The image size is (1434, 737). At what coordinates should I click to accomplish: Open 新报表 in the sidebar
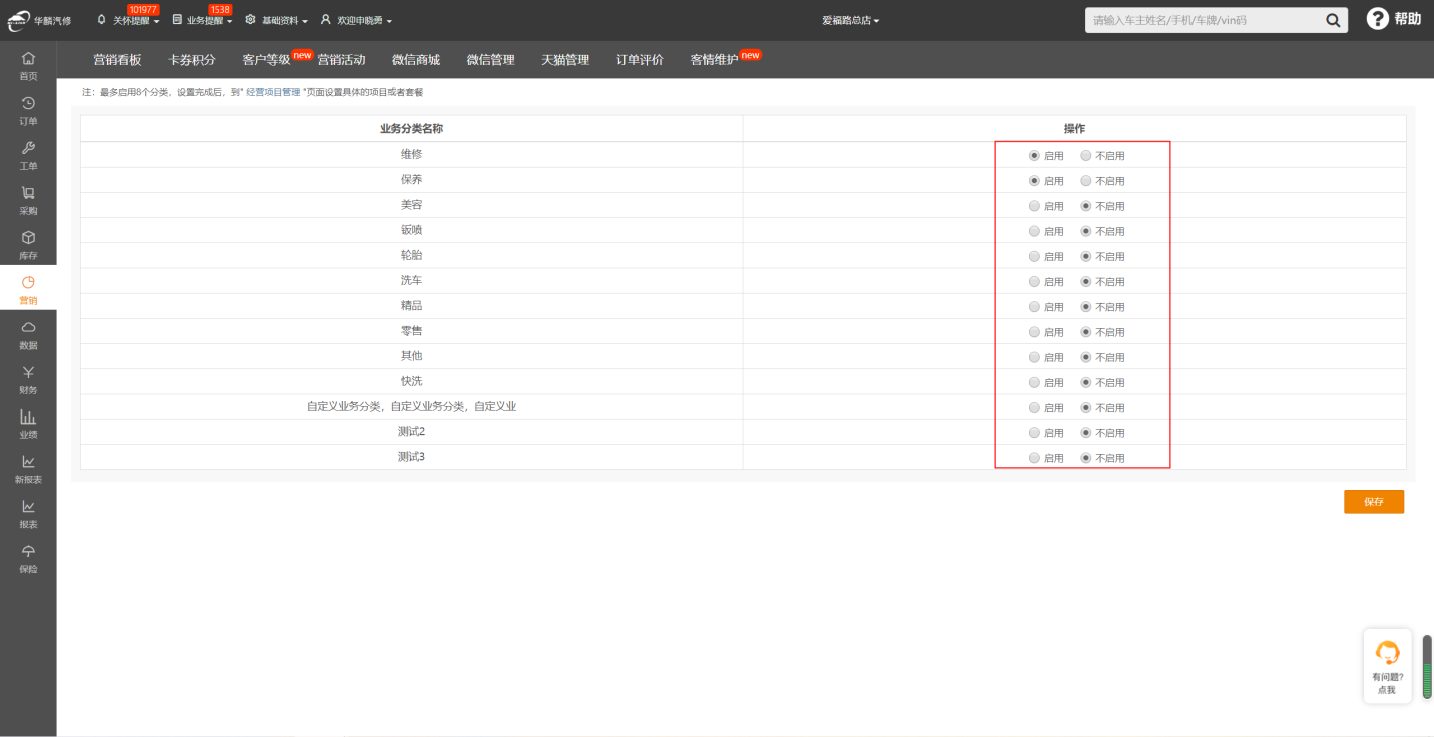tap(28, 469)
